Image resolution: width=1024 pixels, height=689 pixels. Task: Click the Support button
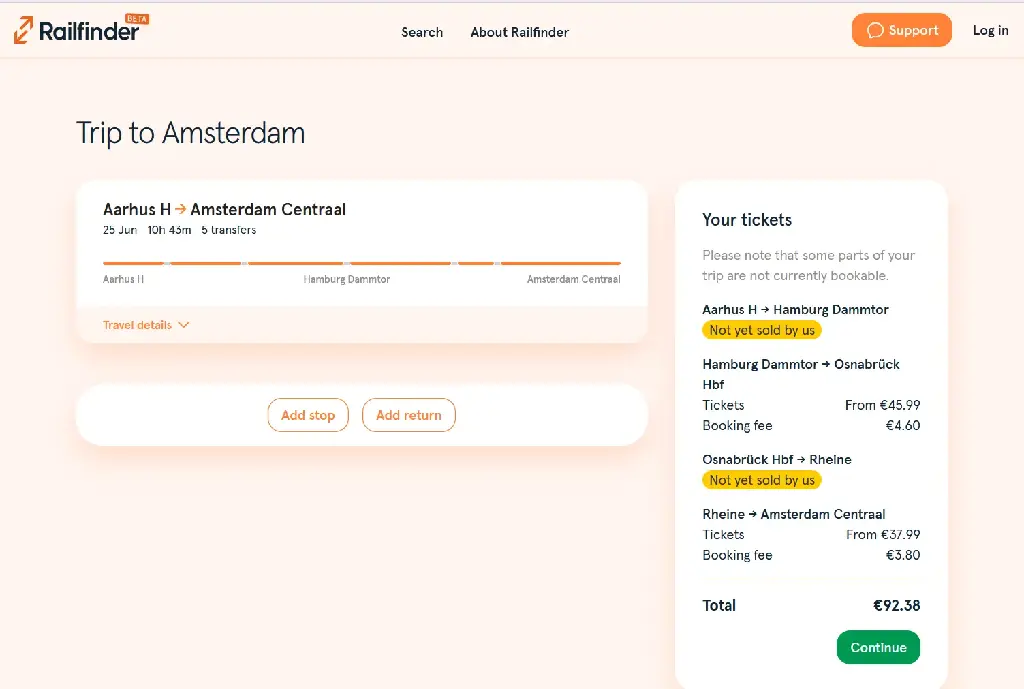coord(901,30)
